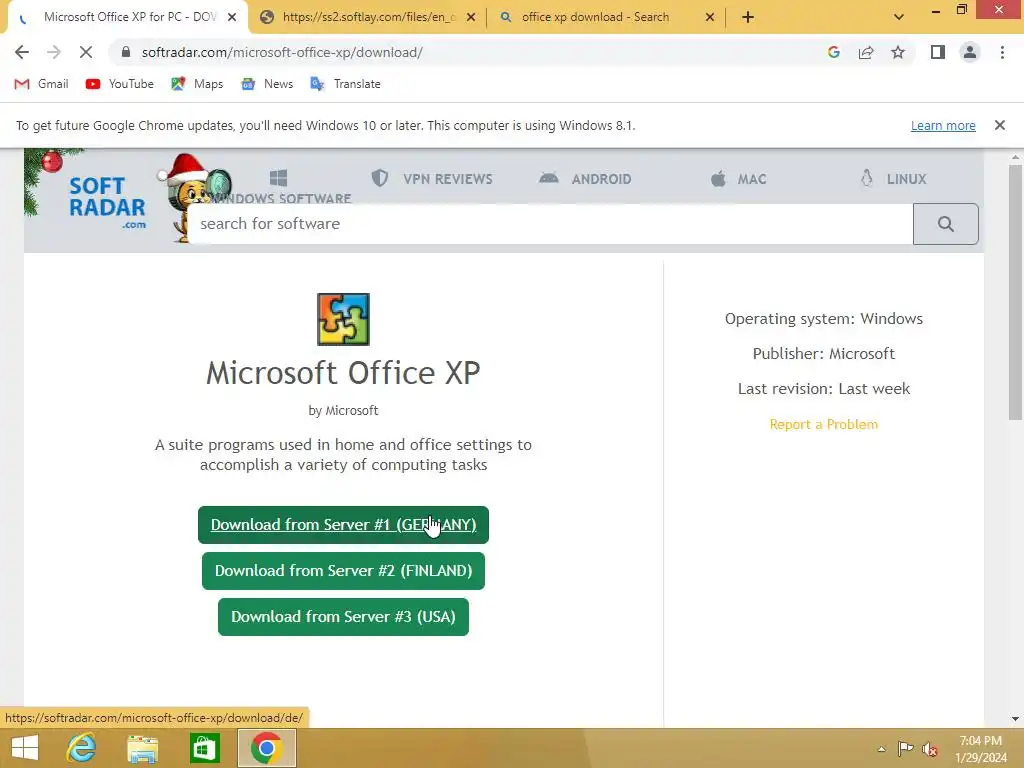Image resolution: width=1024 pixels, height=768 pixels.
Task: Download from Server #3 (USA)
Action: tap(344, 616)
